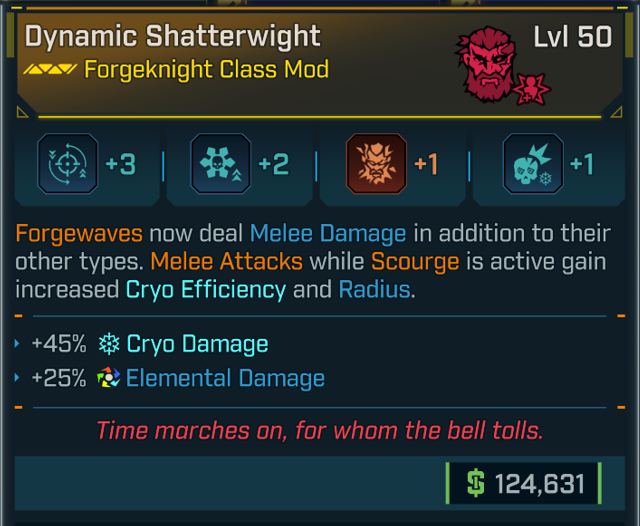The height and width of the screenshot is (526, 640).
Task: Click the 124,631 sell price value
Action: coord(540,485)
